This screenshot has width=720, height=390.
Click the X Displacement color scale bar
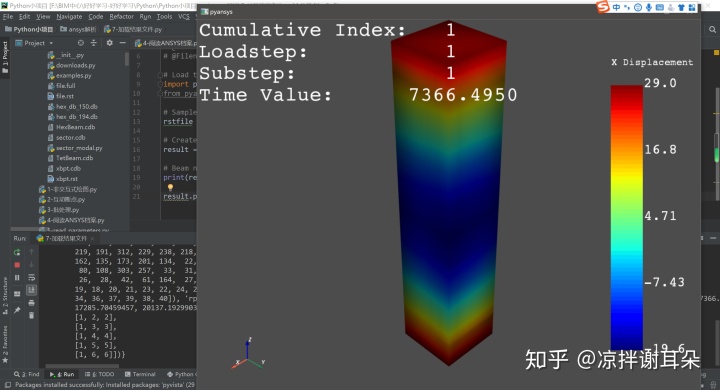[626, 218]
